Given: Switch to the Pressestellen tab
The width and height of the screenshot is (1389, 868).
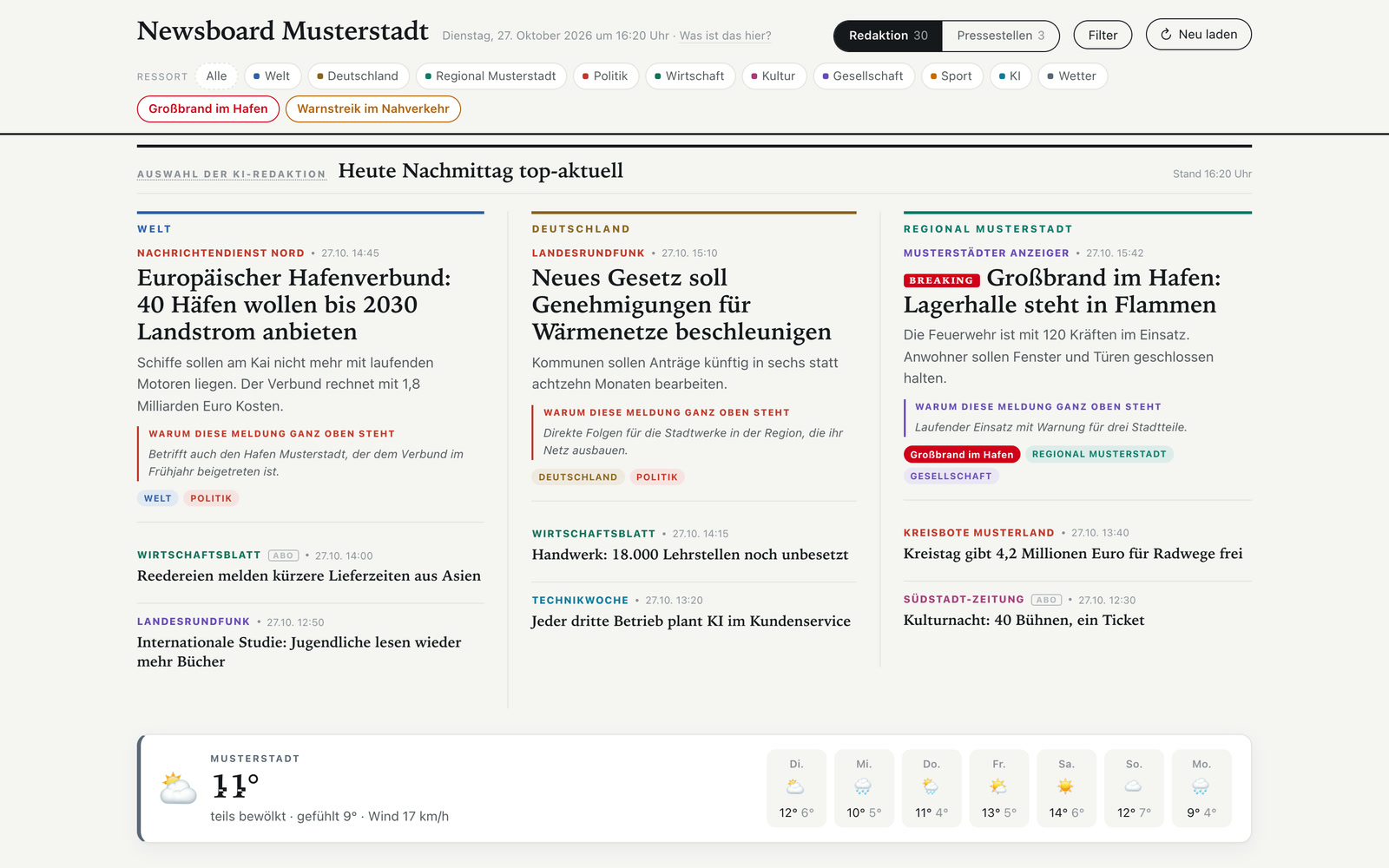Looking at the screenshot, I should [x=1001, y=36].
